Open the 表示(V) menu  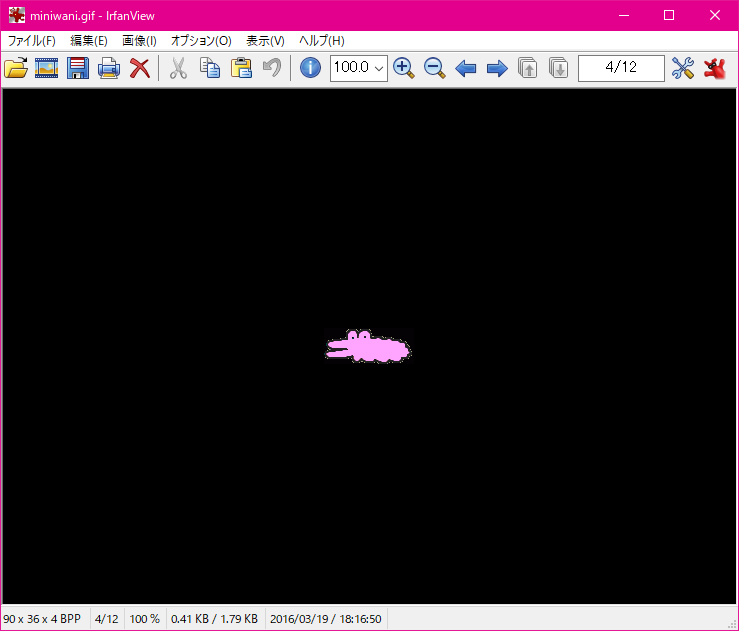[265, 41]
